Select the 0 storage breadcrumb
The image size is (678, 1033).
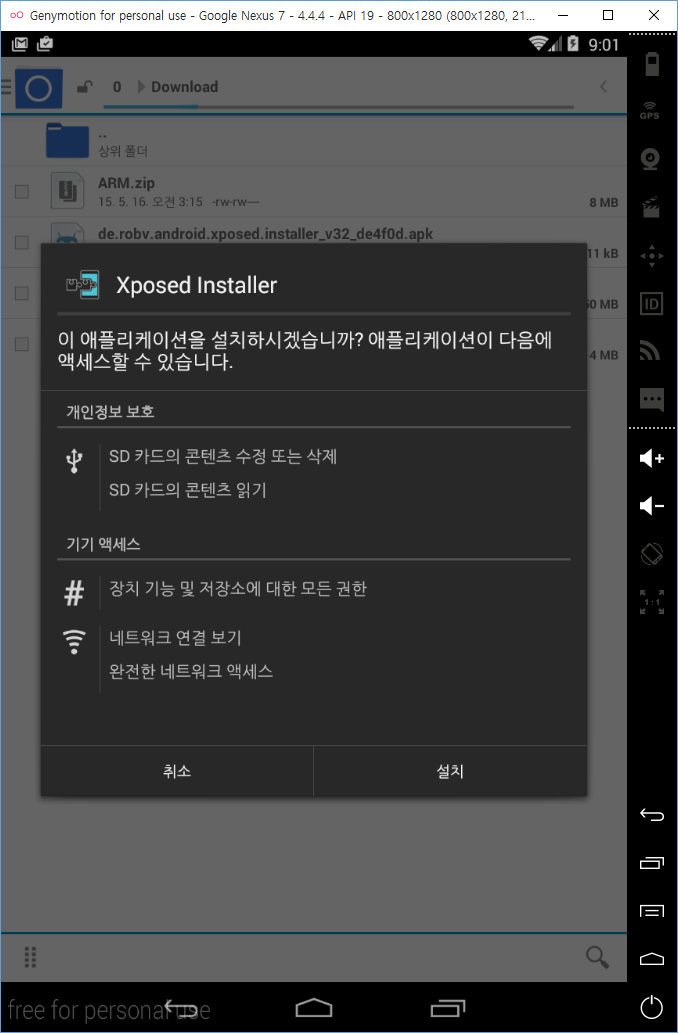pos(117,87)
